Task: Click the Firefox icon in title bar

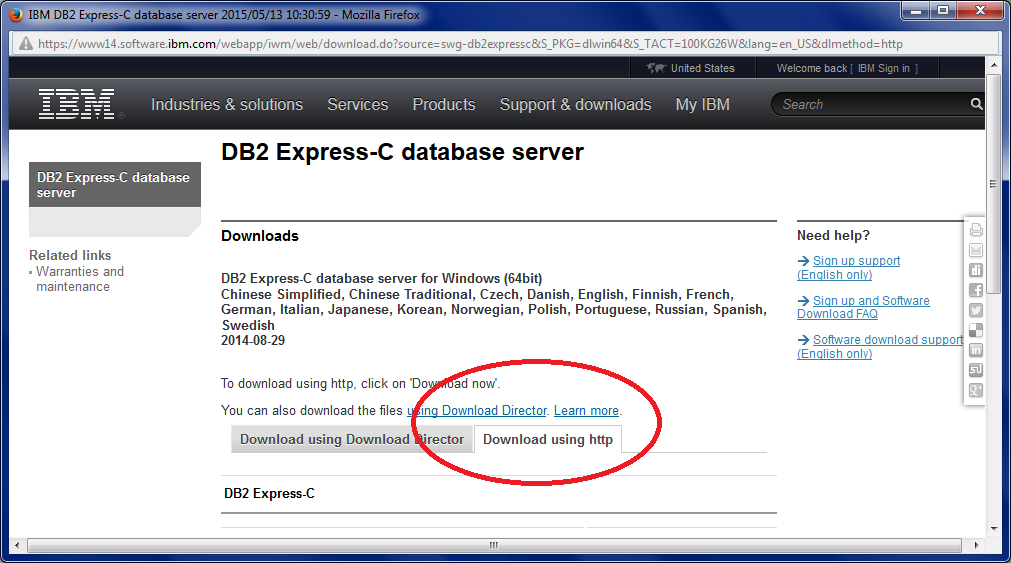Action: coord(16,14)
